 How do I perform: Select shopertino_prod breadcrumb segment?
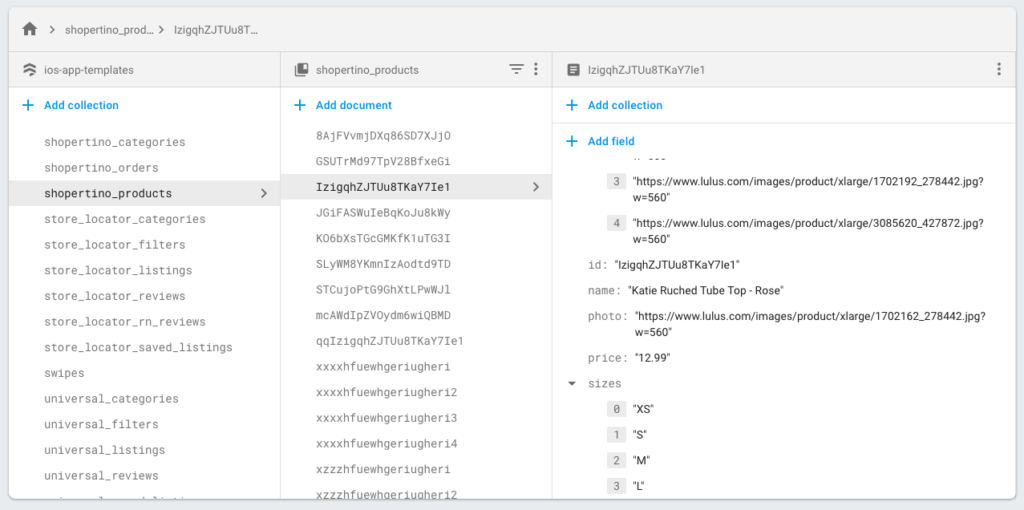[109, 30]
